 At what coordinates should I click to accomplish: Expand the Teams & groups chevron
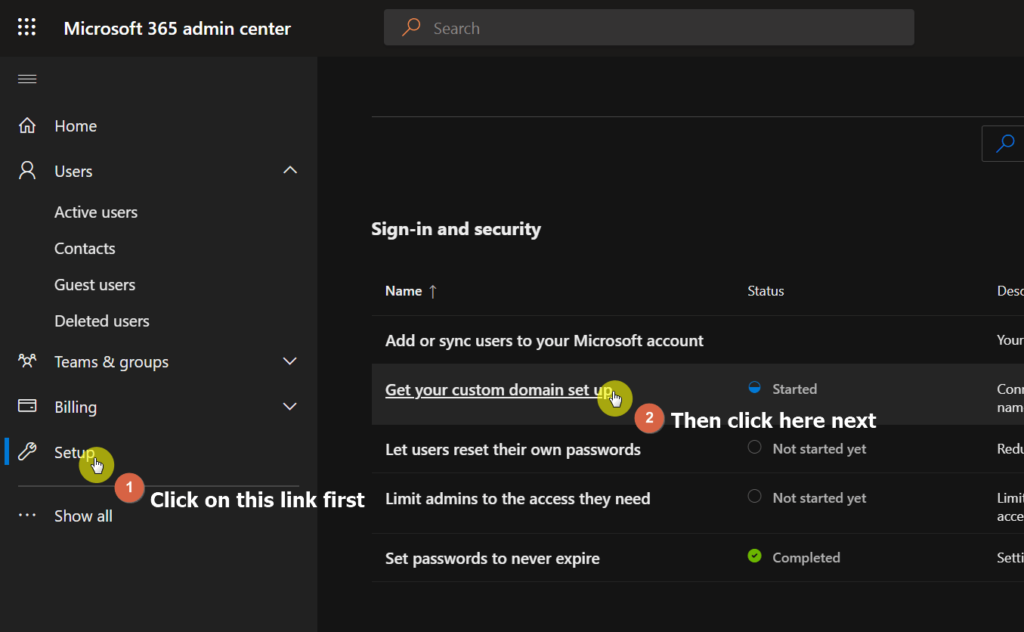[290, 361]
